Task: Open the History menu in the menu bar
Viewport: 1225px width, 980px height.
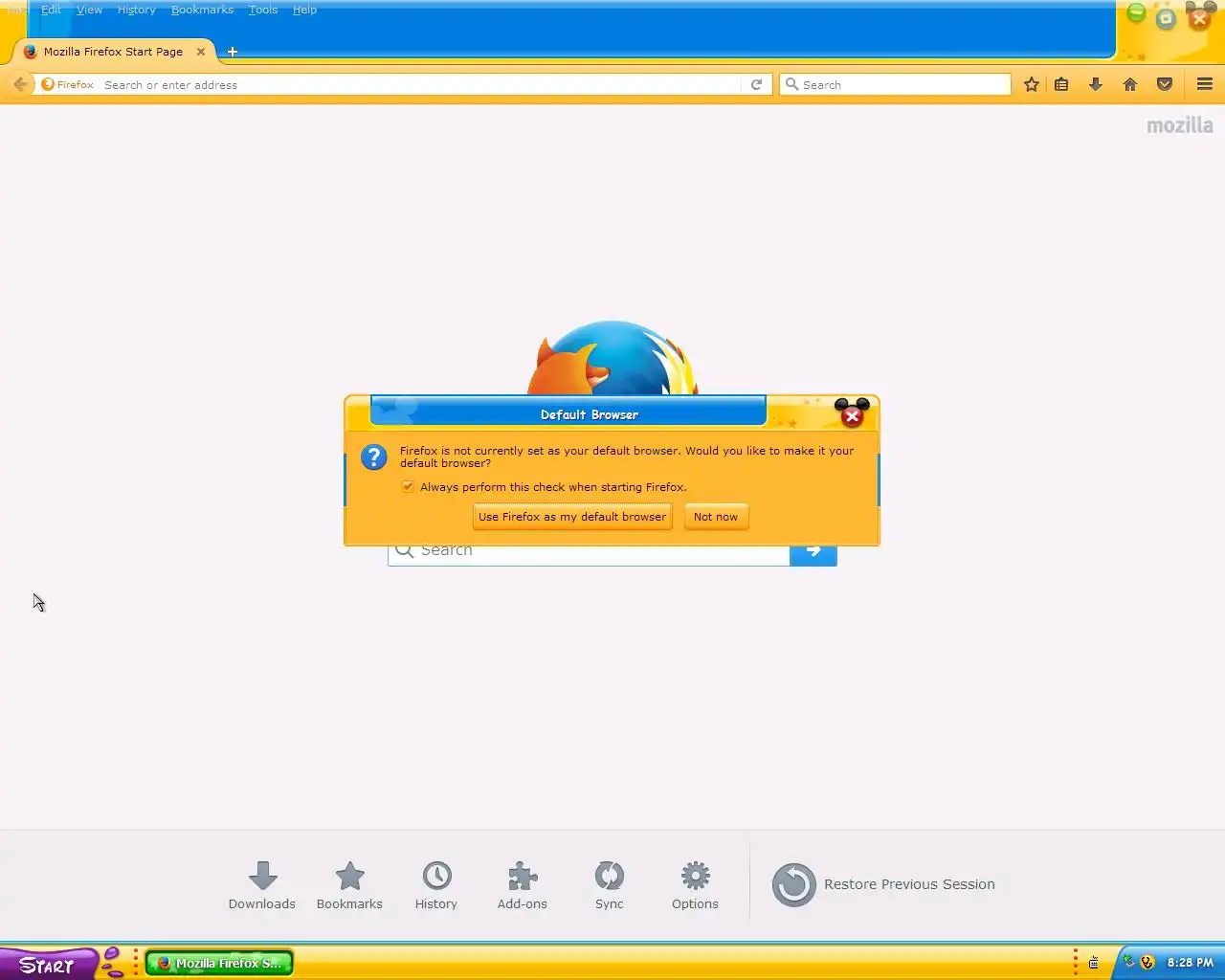Action: click(136, 10)
